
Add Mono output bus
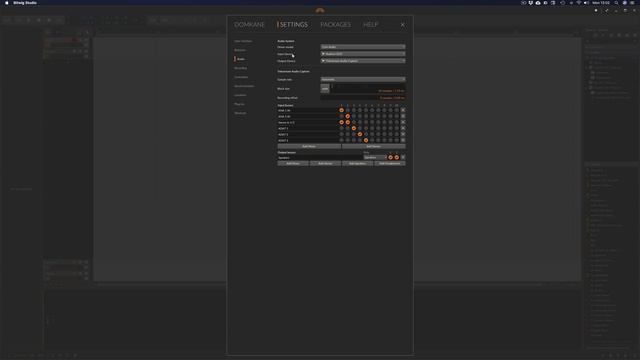click(293, 163)
